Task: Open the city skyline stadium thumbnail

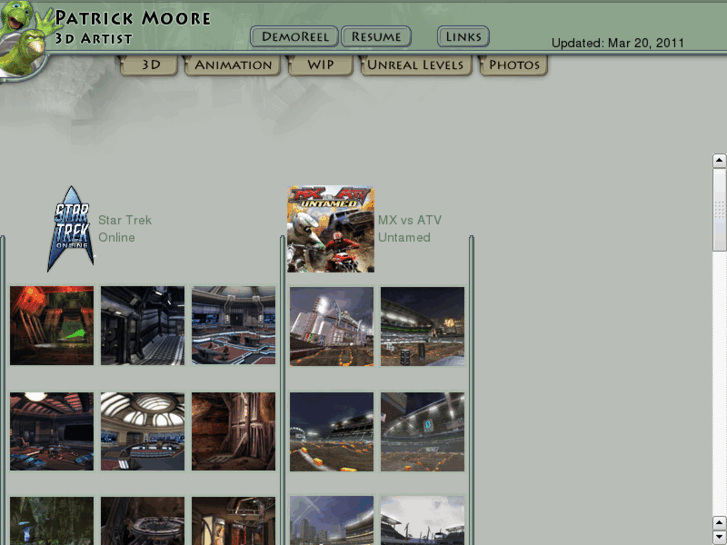Action: click(332, 520)
